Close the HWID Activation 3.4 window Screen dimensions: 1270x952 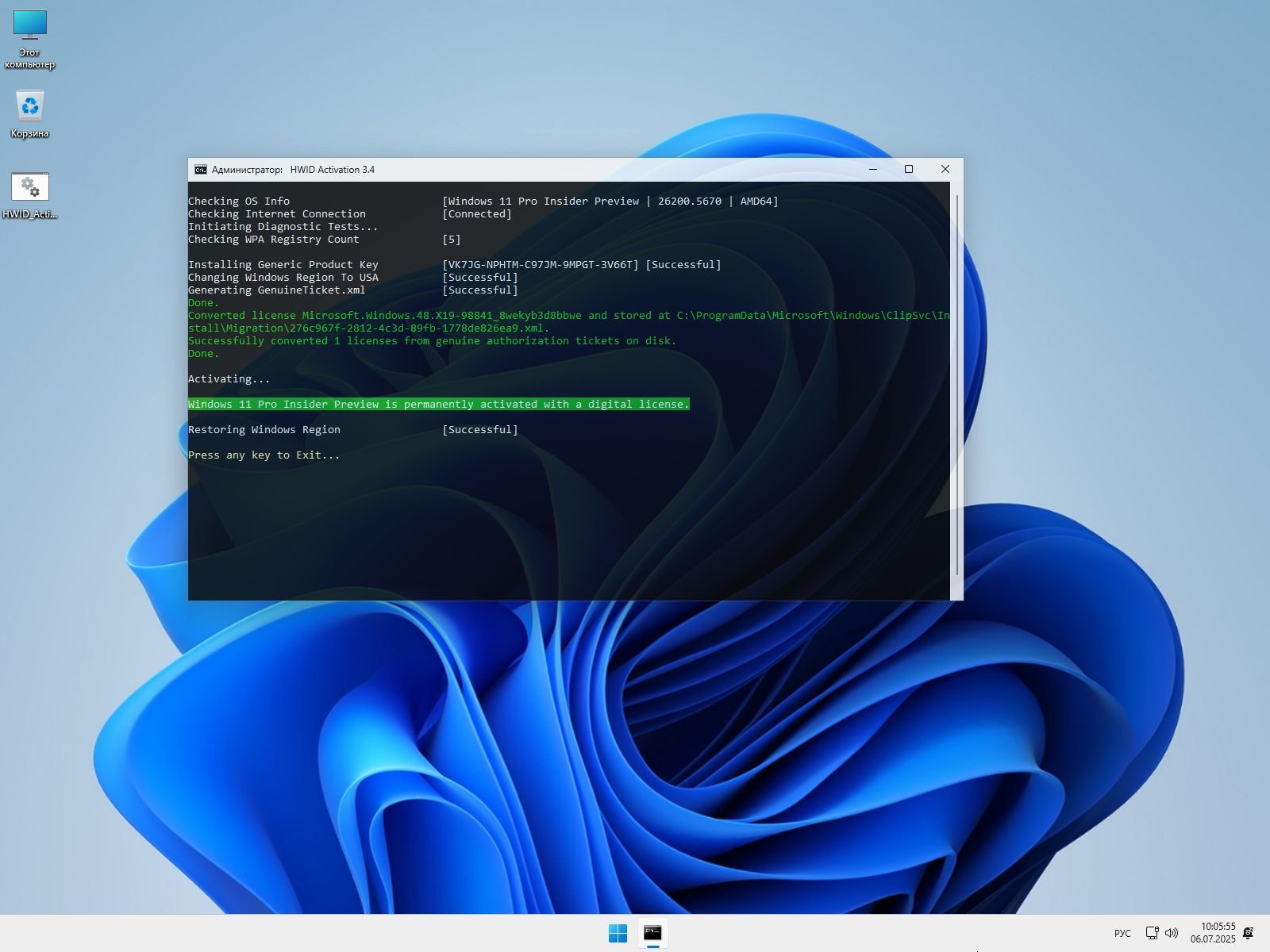click(x=945, y=170)
